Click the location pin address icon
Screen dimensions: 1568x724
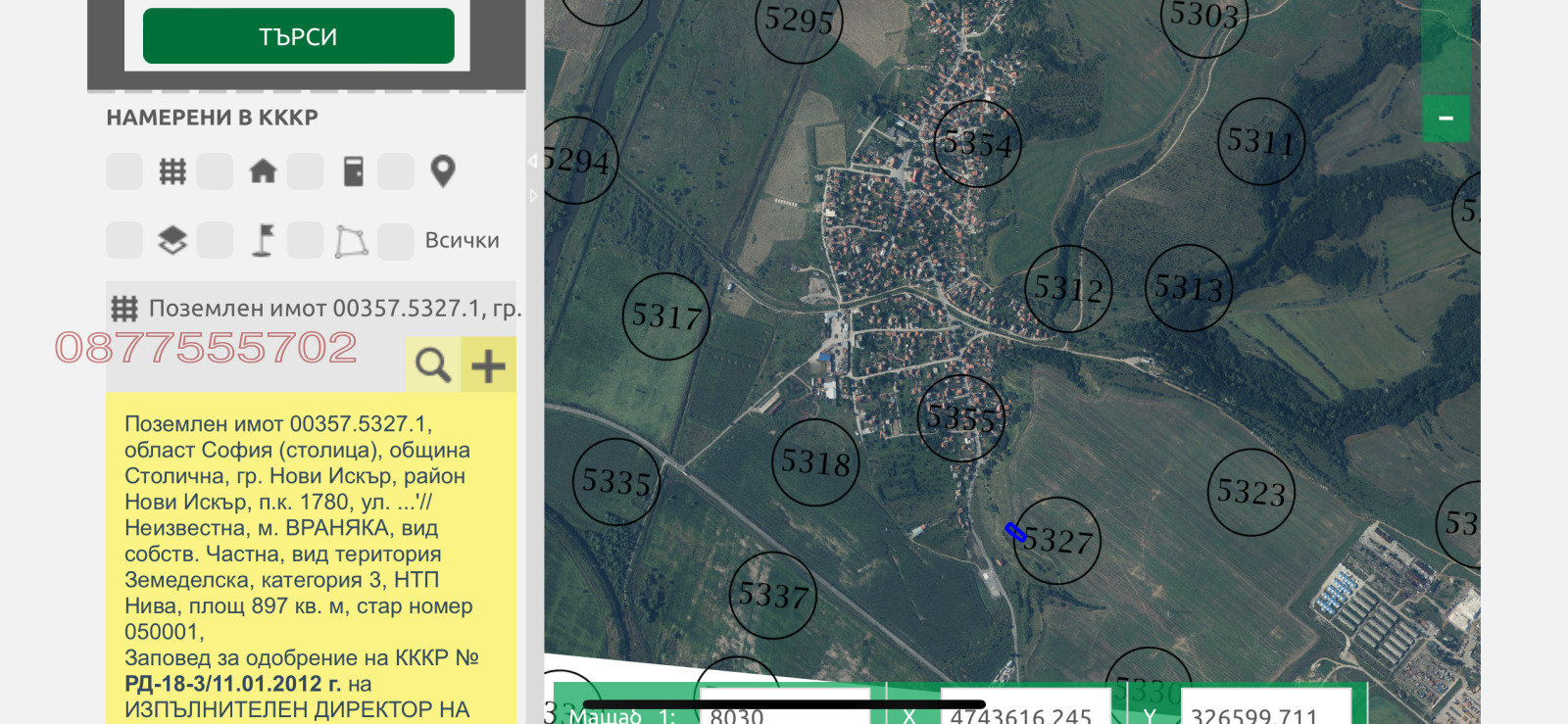[443, 171]
